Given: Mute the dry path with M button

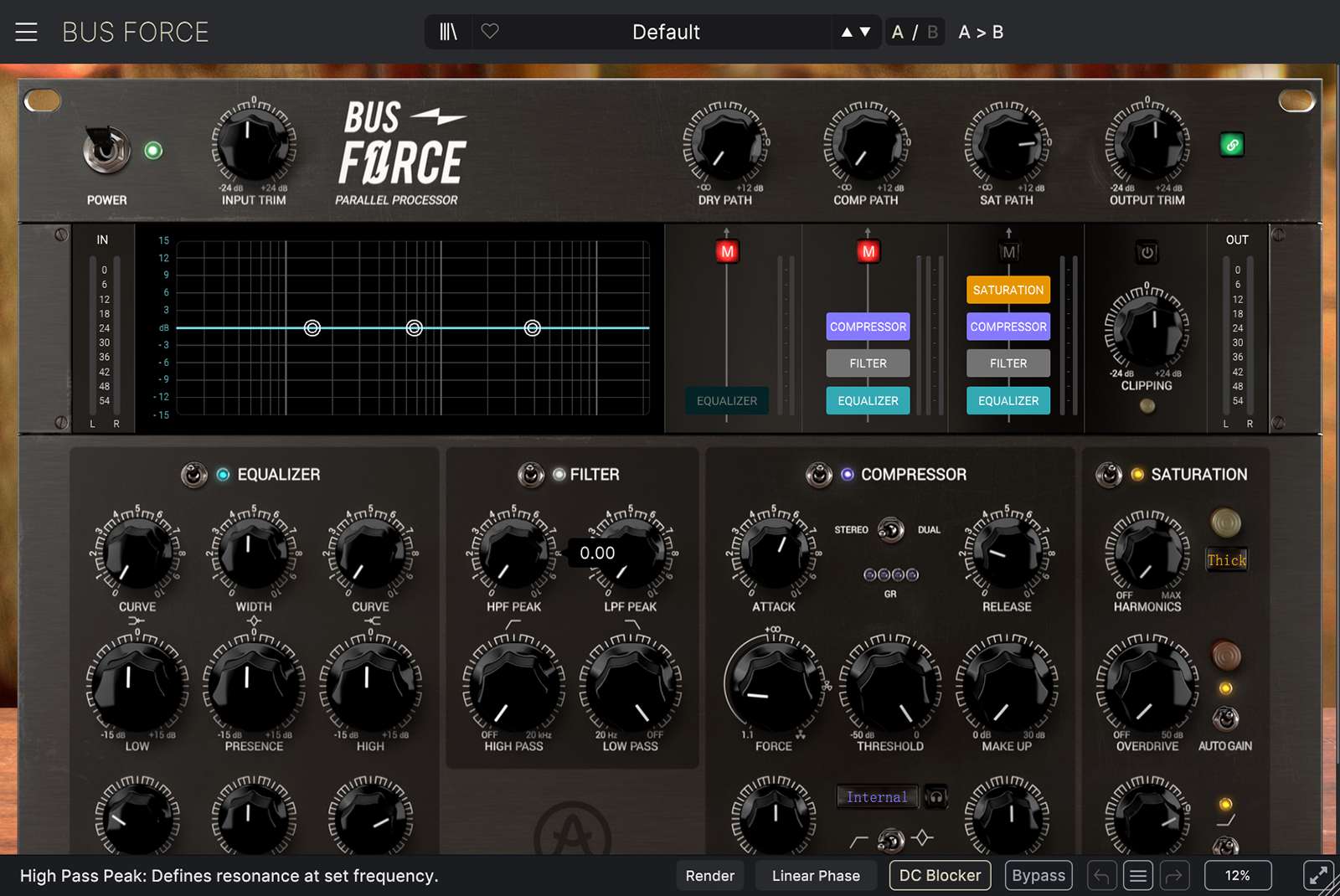Looking at the screenshot, I should pos(727,251).
